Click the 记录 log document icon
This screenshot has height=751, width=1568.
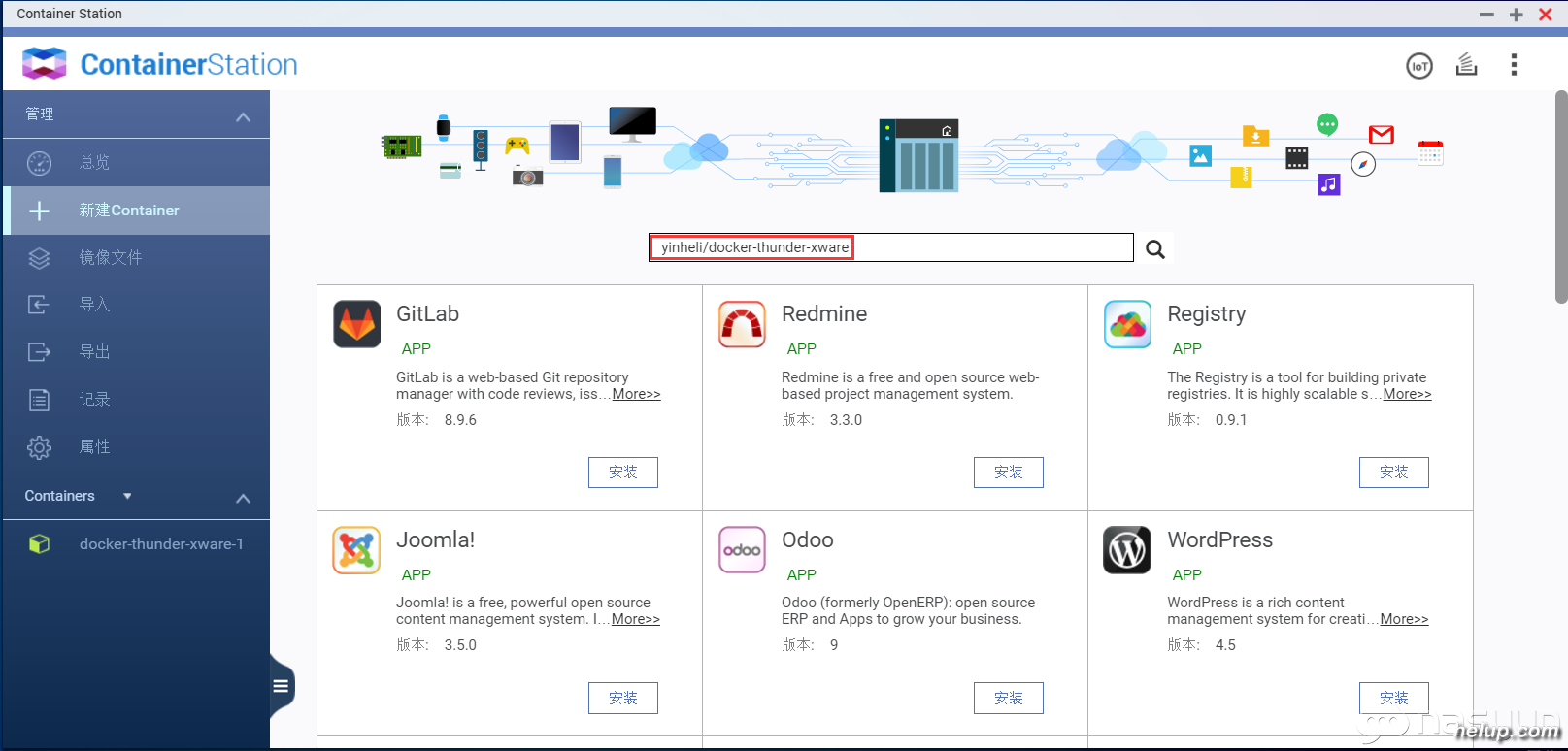click(x=39, y=400)
